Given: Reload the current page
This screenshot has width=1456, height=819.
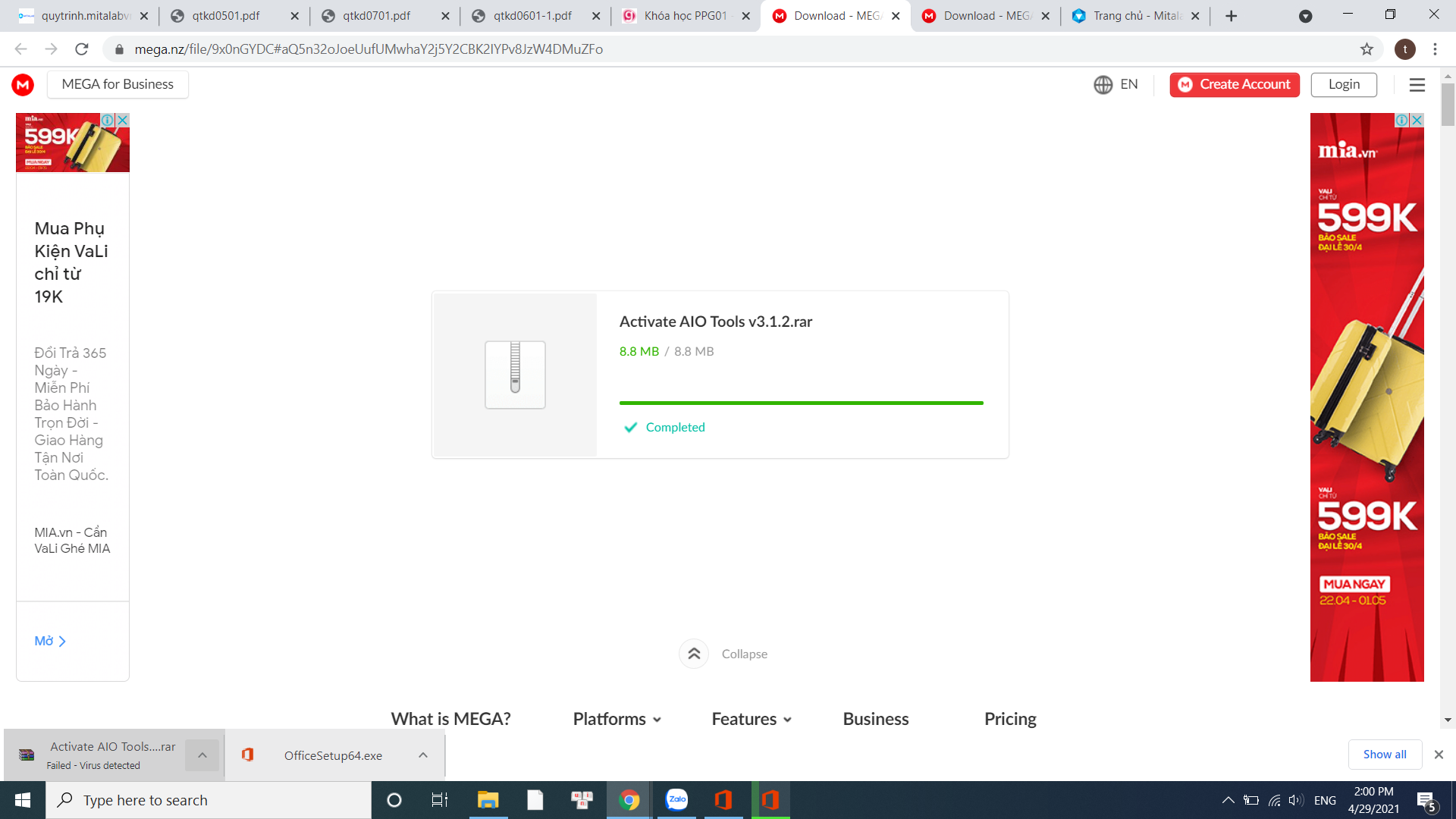Looking at the screenshot, I should pos(82,49).
